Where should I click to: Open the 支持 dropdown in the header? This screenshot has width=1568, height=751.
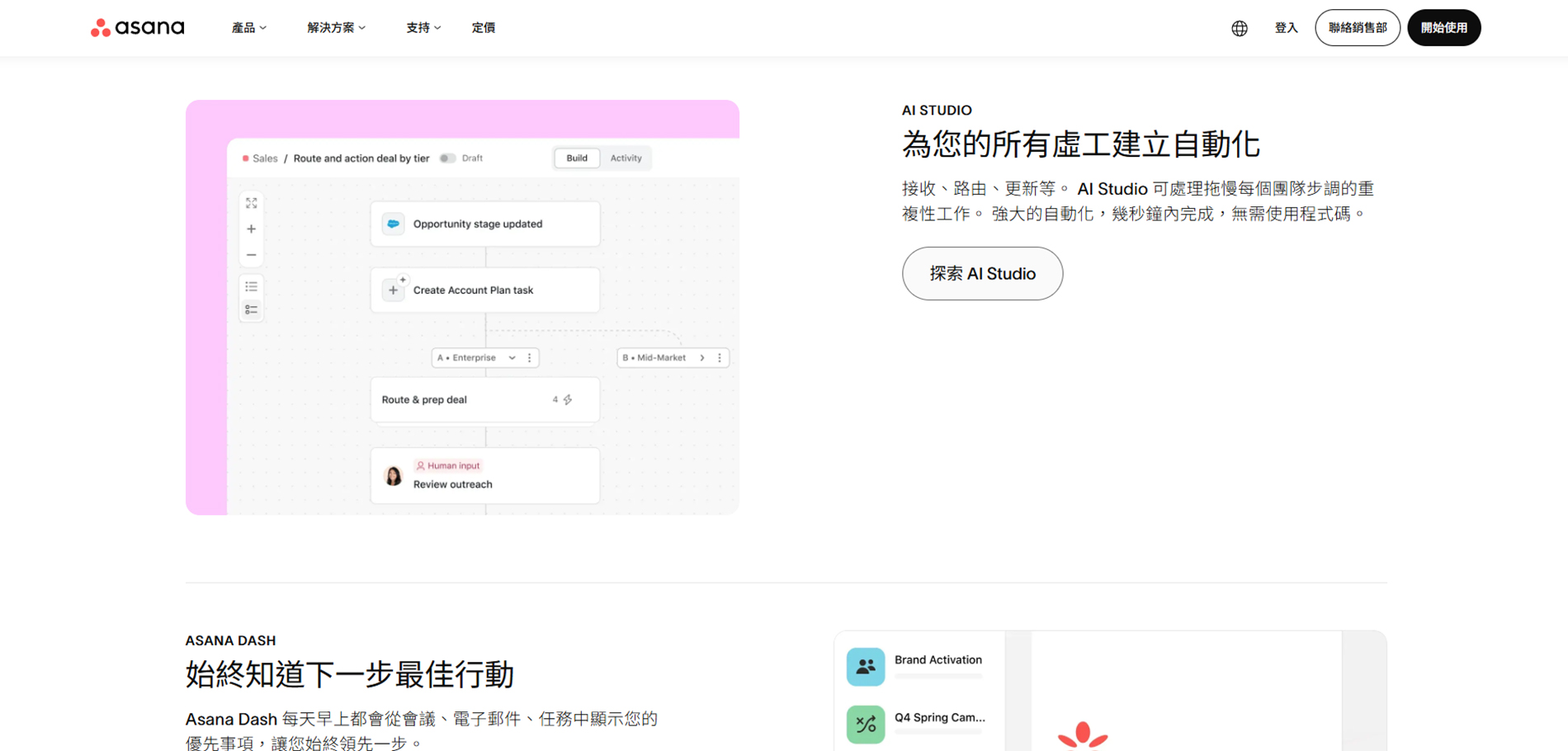click(x=423, y=28)
